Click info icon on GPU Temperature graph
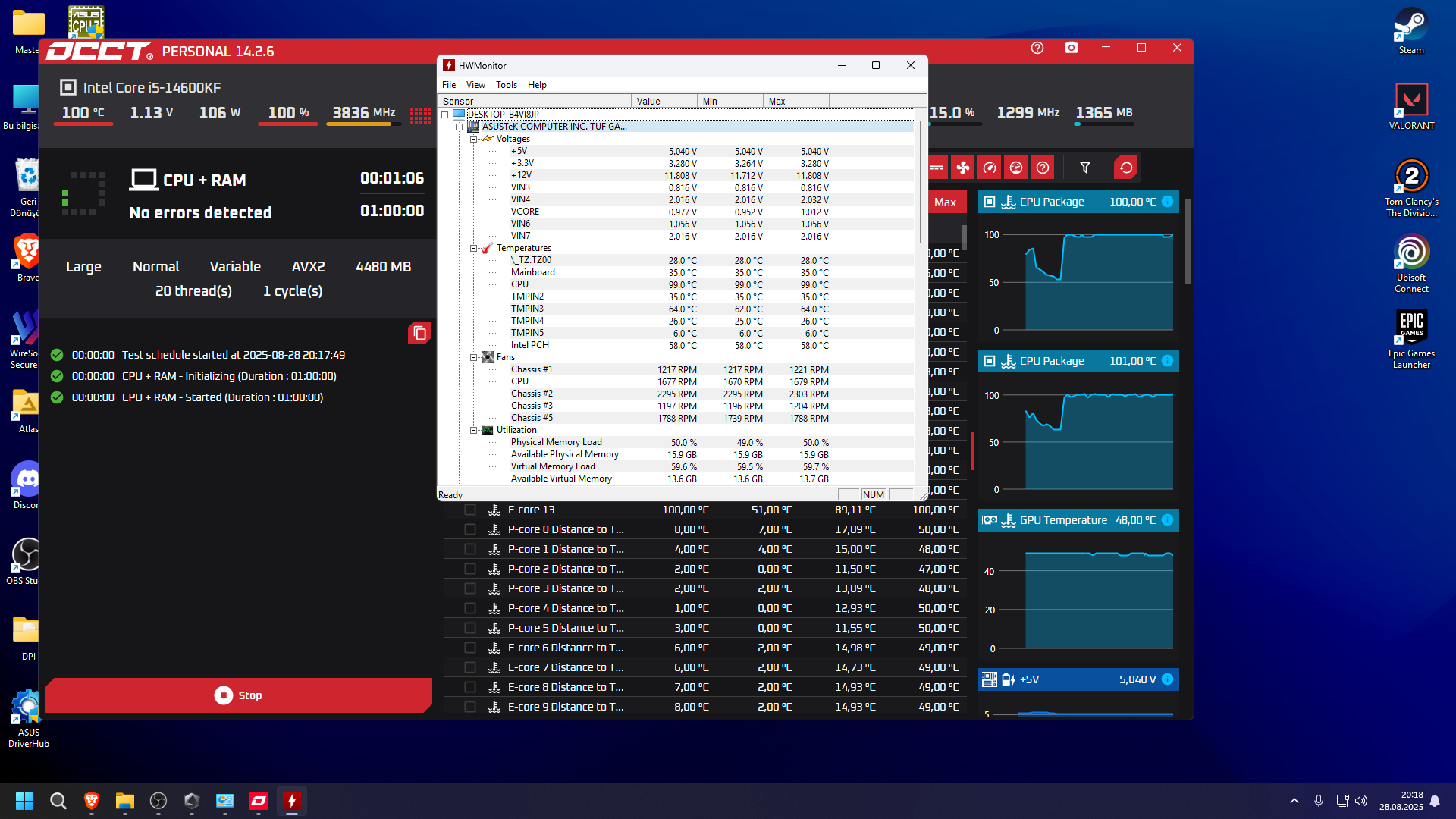The height and width of the screenshot is (819, 1456). coord(1168,520)
